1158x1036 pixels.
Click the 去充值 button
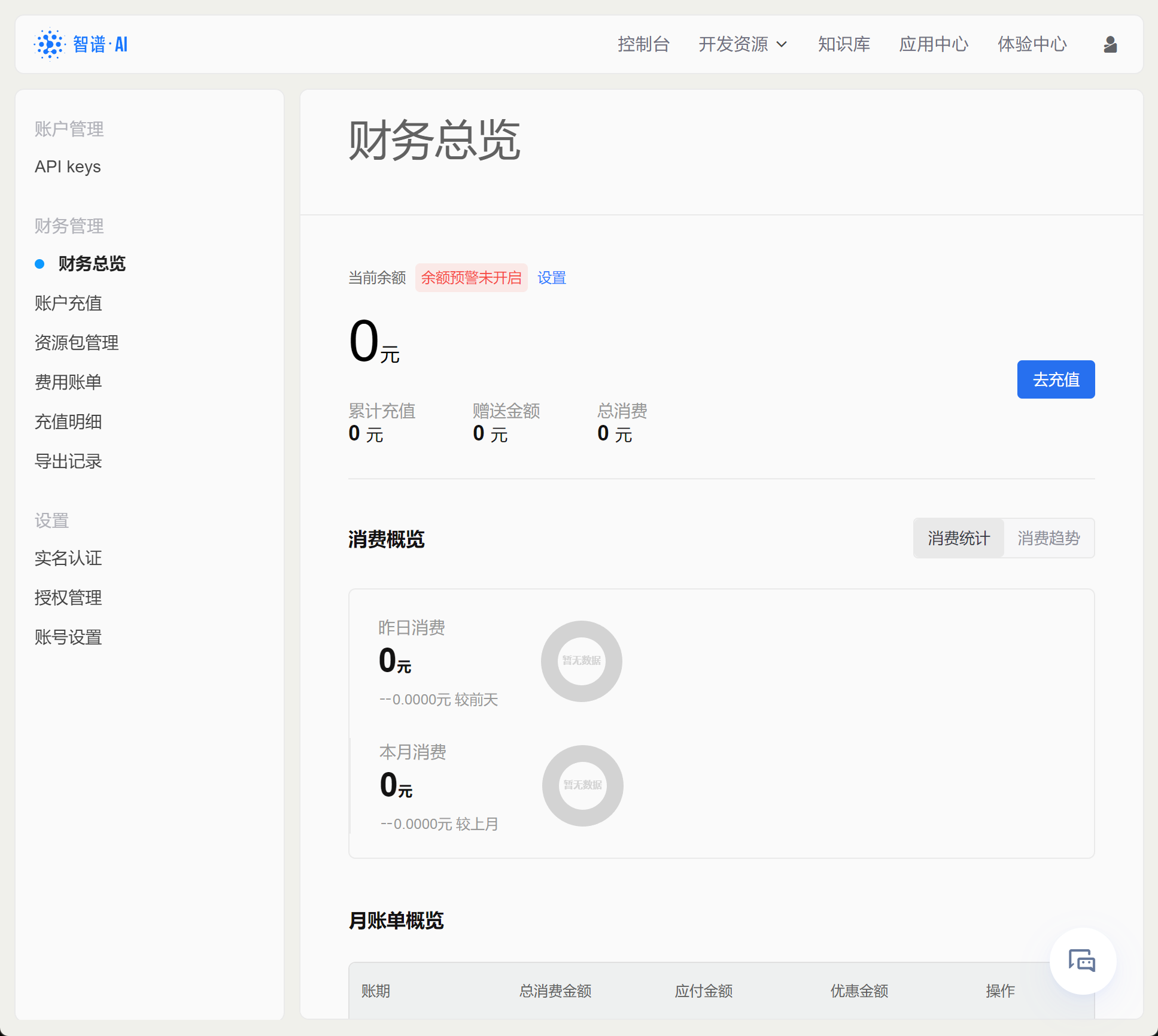(x=1056, y=379)
